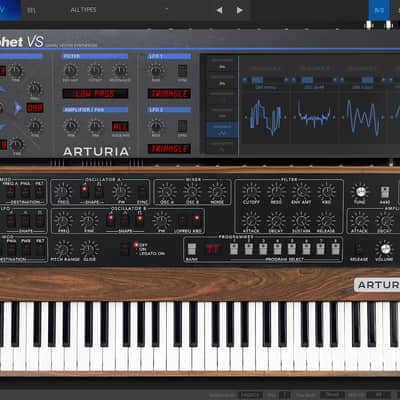The width and height of the screenshot is (400, 400).
Task: Click the Oscillator B FREQ knob
Action: click(64, 221)
